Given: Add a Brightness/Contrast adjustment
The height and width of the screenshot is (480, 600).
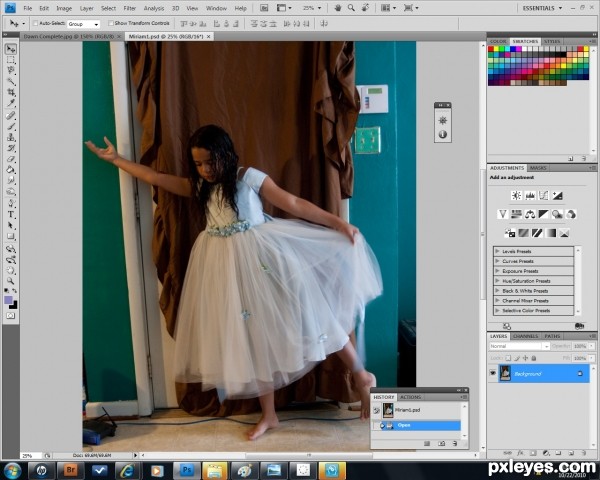Looking at the screenshot, I should click(516, 196).
